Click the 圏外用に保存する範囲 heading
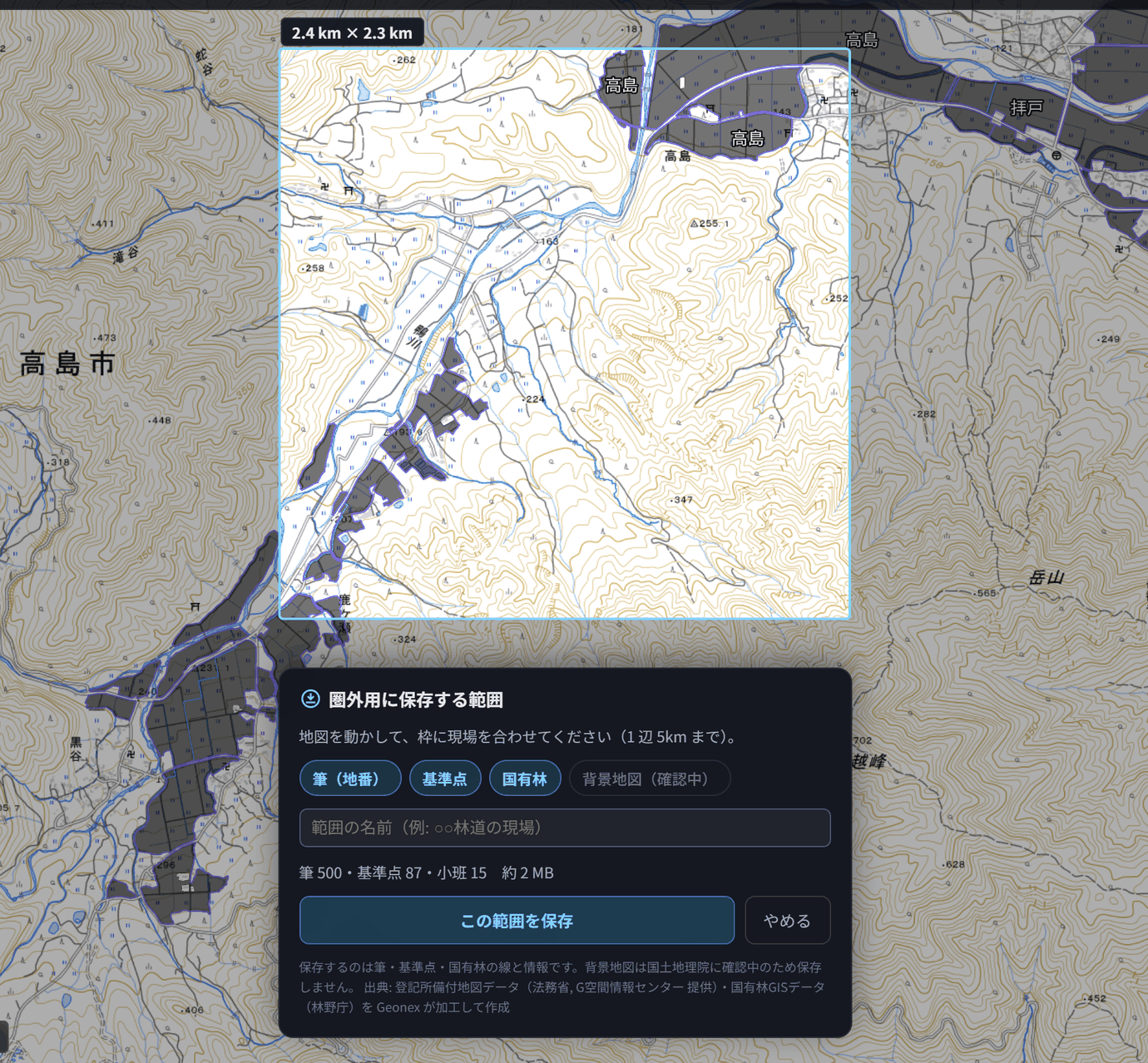Viewport: 1148px width, 1063px height. pyautogui.click(x=415, y=700)
